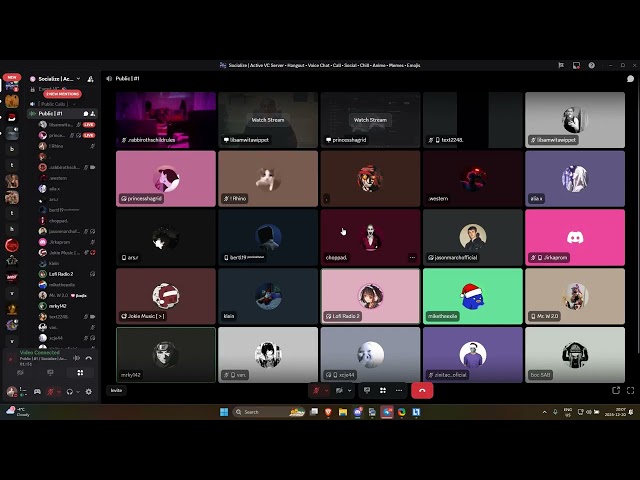Open chat panel icon at top right

pos(630,78)
